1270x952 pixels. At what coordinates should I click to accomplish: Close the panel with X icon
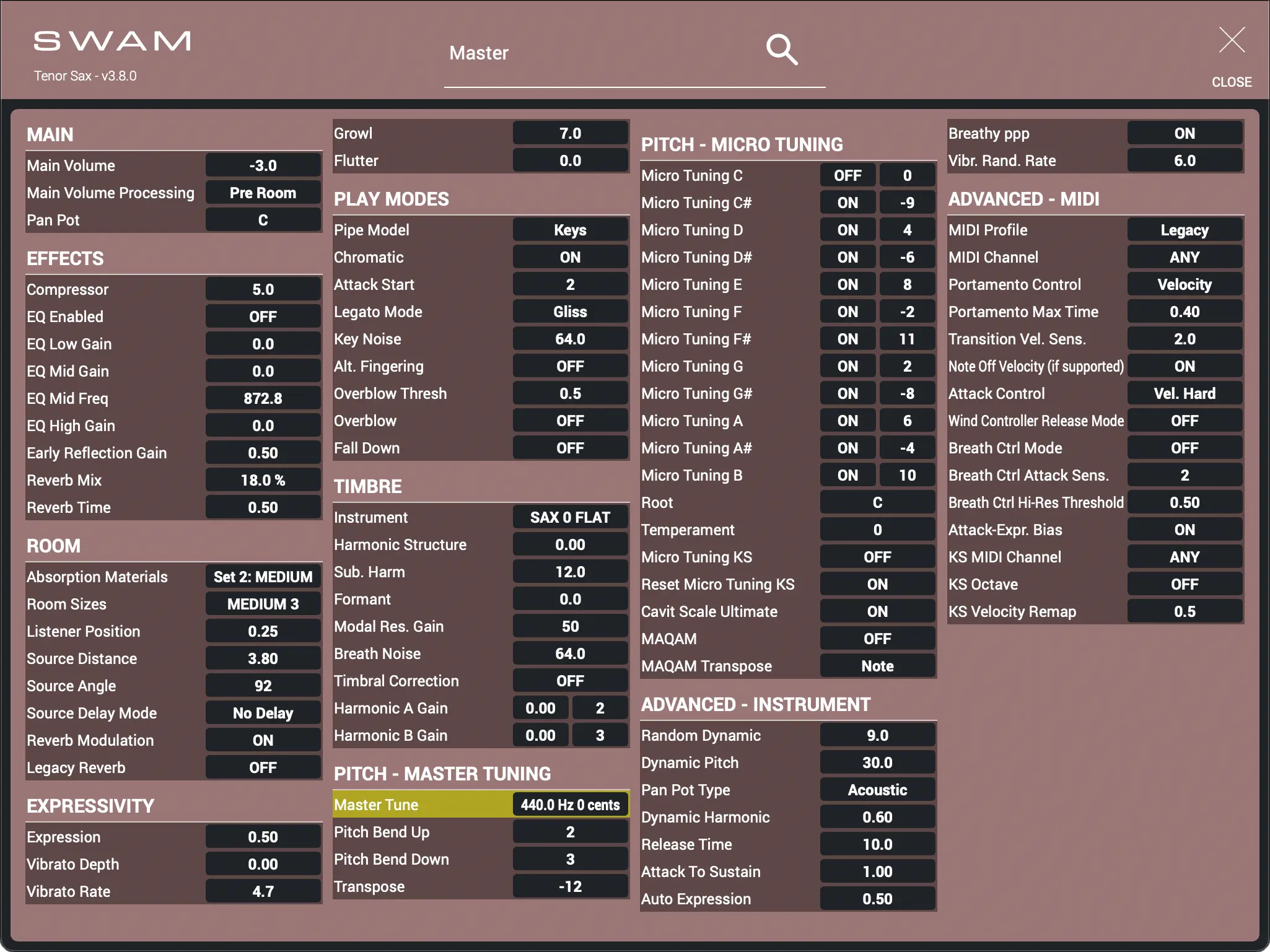tap(1231, 40)
